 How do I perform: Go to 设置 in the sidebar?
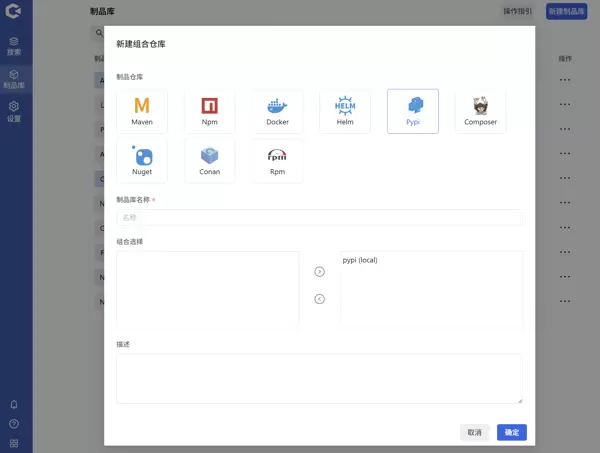(x=14, y=111)
